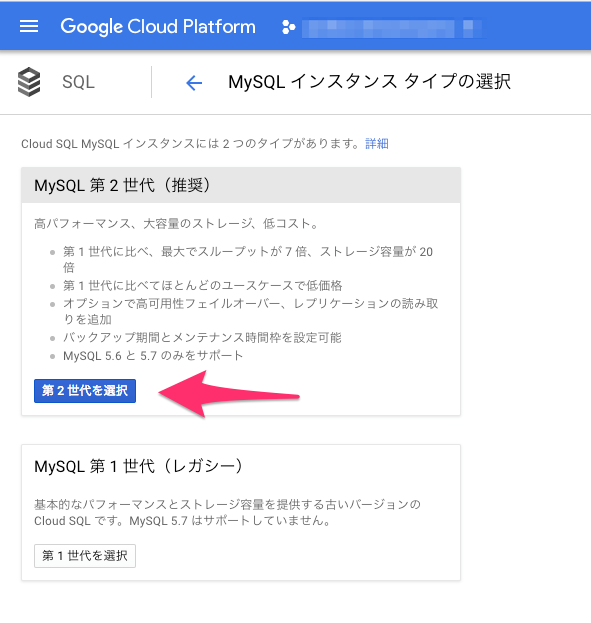
Task: Click the small blurred box beside the project name
Action: point(468,25)
